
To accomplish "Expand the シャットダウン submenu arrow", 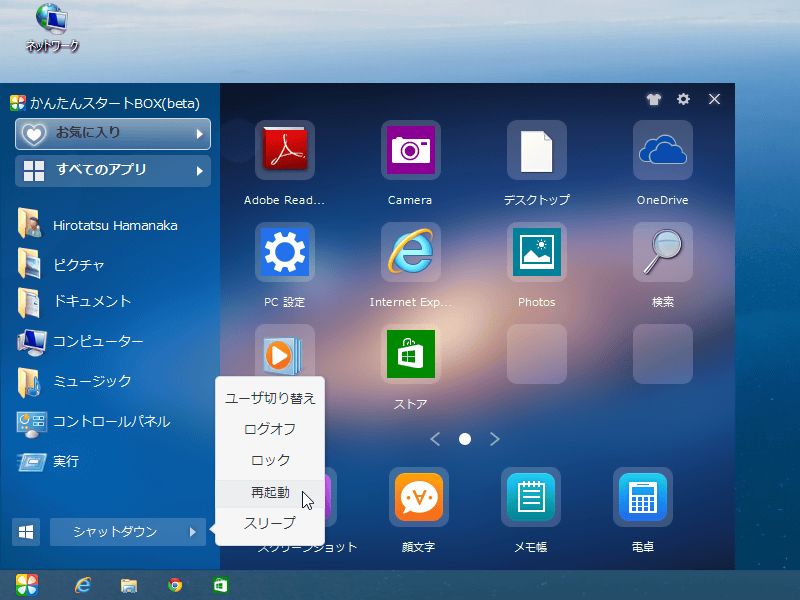I will [x=193, y=532].
